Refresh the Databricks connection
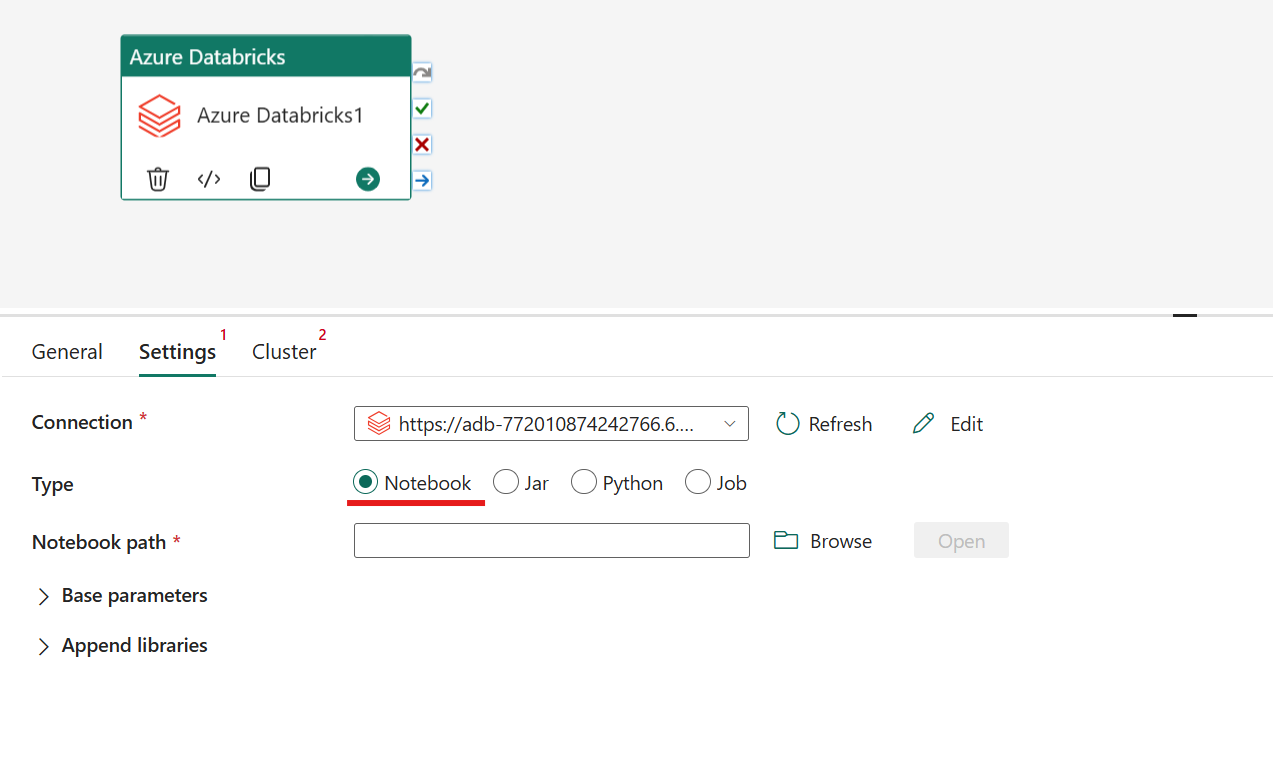The height and width of the screenshot is (783, 1273). coord(823,423)
